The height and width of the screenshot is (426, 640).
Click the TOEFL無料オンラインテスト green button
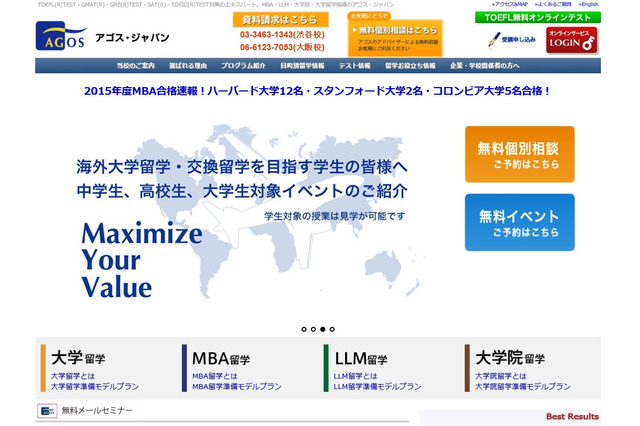tap(538, 18)
